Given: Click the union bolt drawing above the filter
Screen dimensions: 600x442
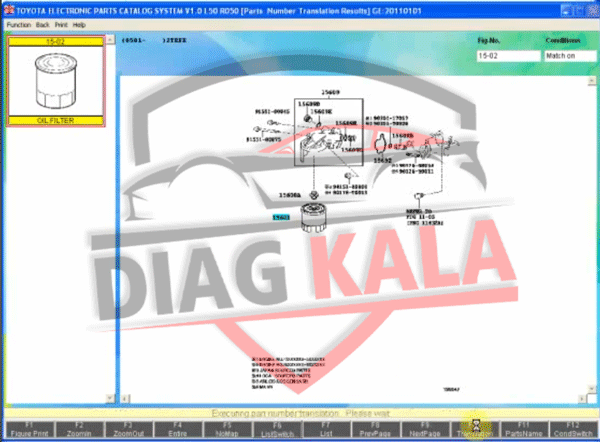Looking at the screenshot, I should [x=314, y=195].
